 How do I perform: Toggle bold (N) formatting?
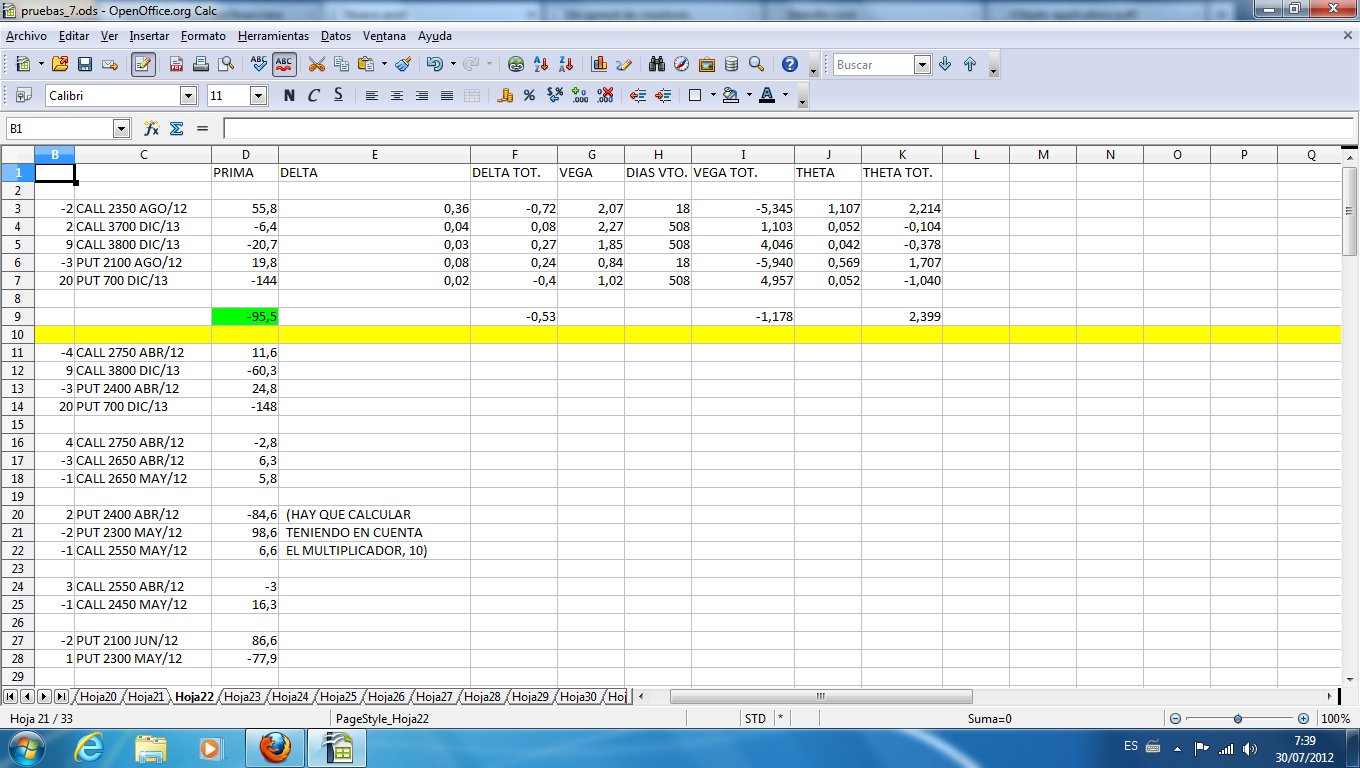click(289, 96)
